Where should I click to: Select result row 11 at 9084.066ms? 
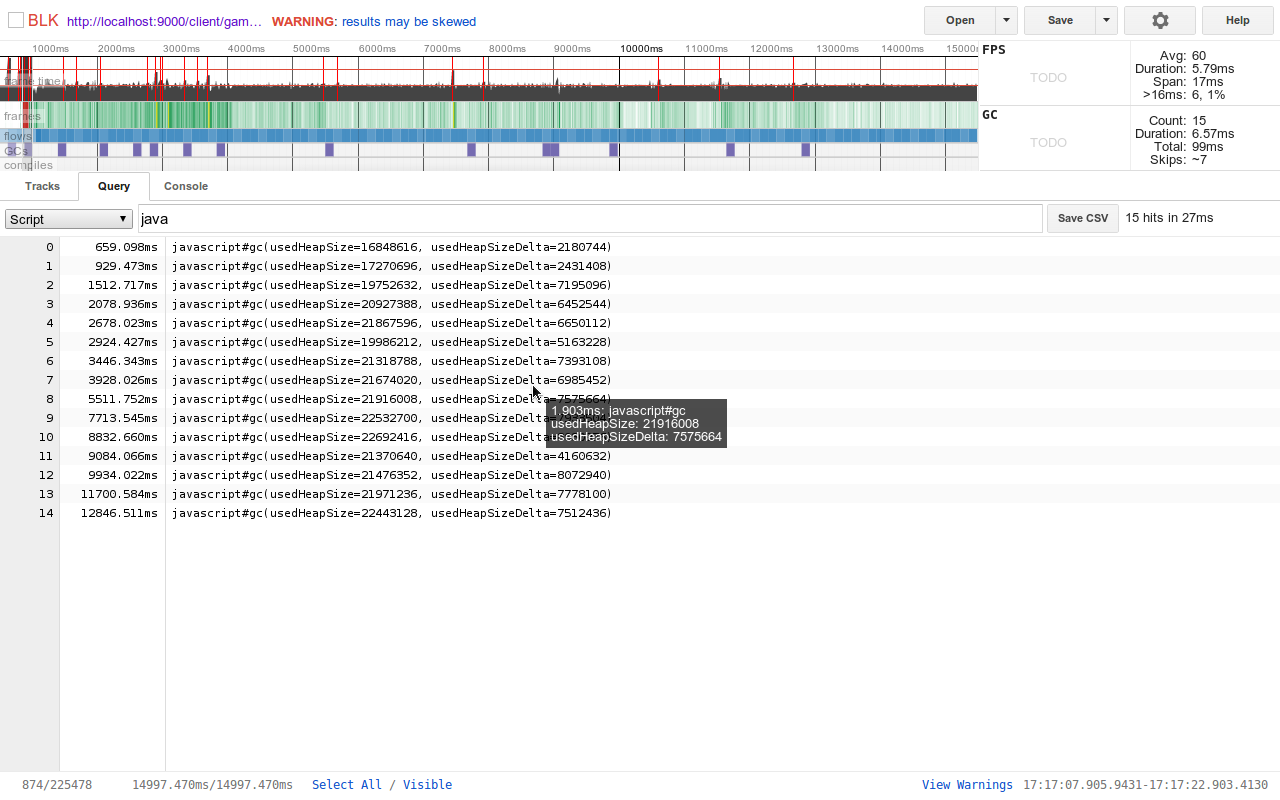click(640, 456)
